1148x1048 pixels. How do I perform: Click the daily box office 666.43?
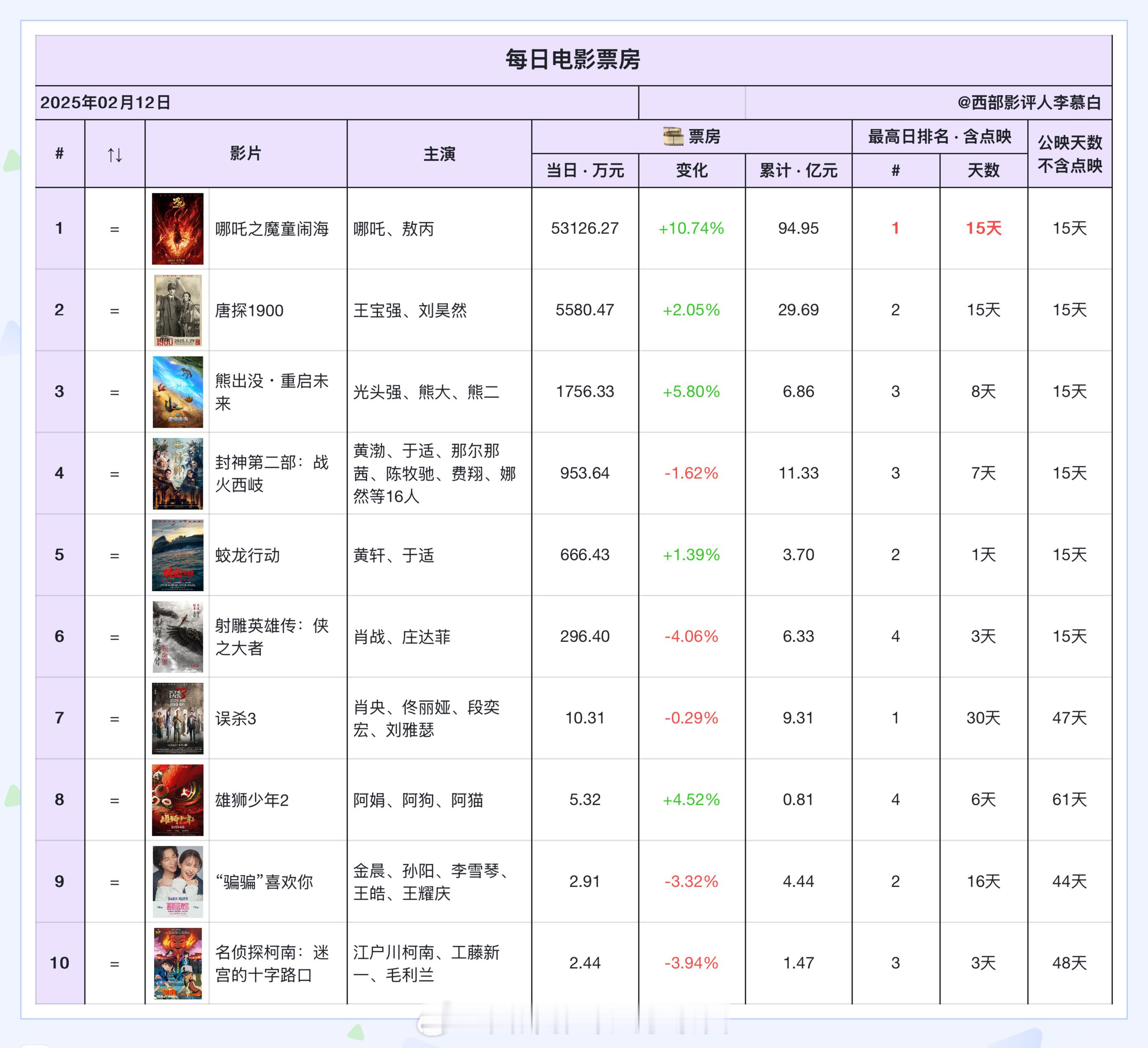[x=585, y=554]
